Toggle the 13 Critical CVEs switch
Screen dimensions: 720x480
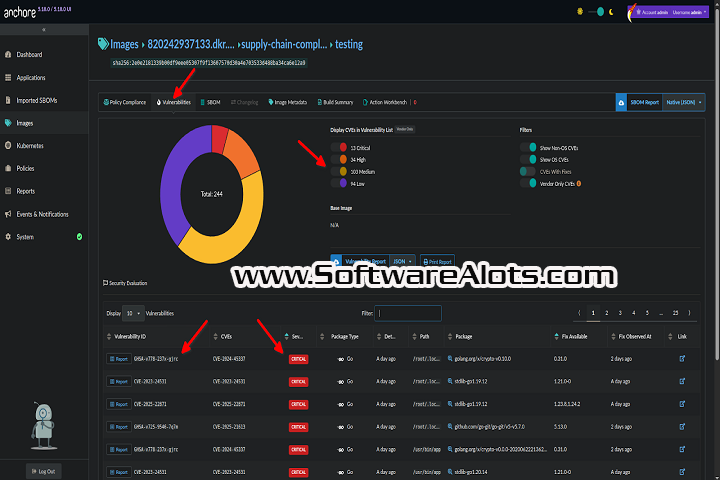(x=339, y=146)
